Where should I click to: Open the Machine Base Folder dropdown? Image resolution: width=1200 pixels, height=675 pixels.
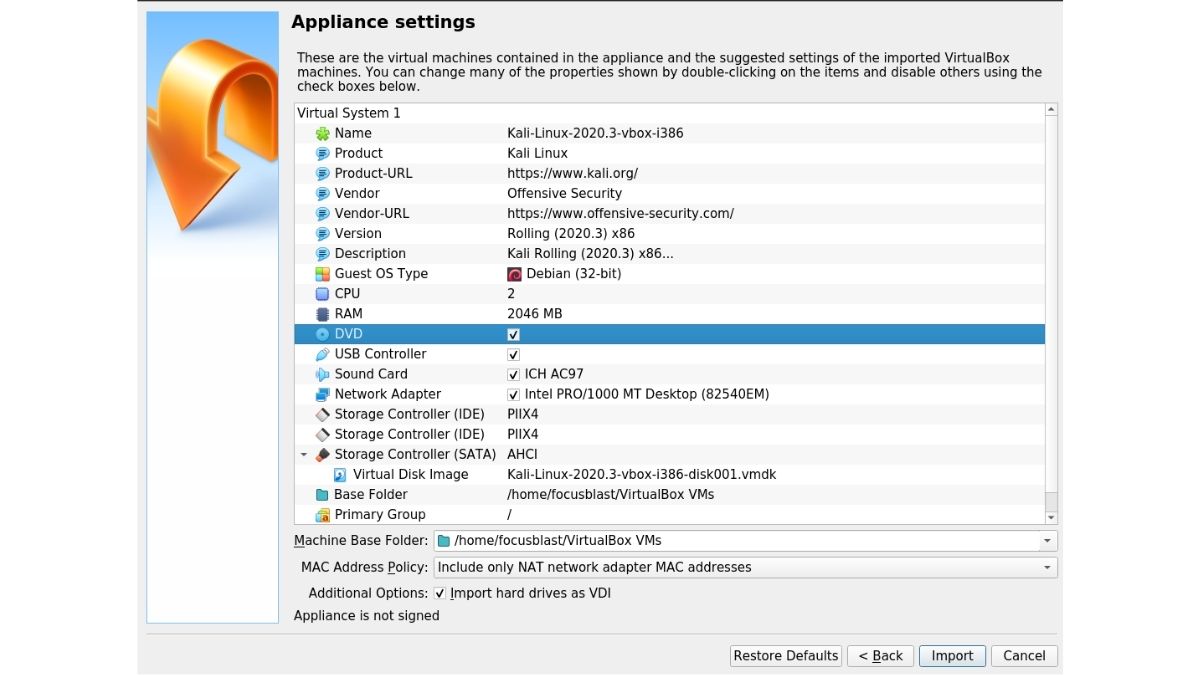(1046, 540)
